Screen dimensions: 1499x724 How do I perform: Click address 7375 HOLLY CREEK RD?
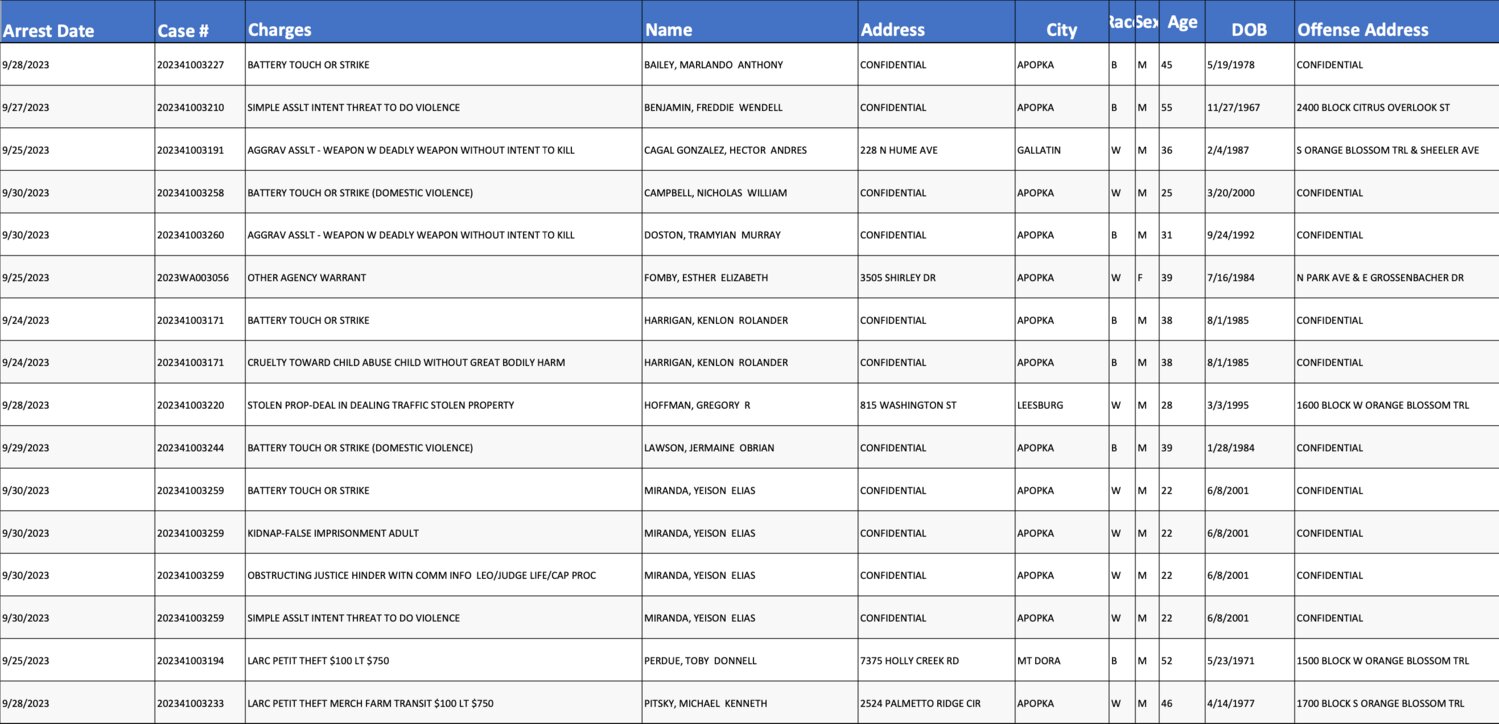[909, 661]
